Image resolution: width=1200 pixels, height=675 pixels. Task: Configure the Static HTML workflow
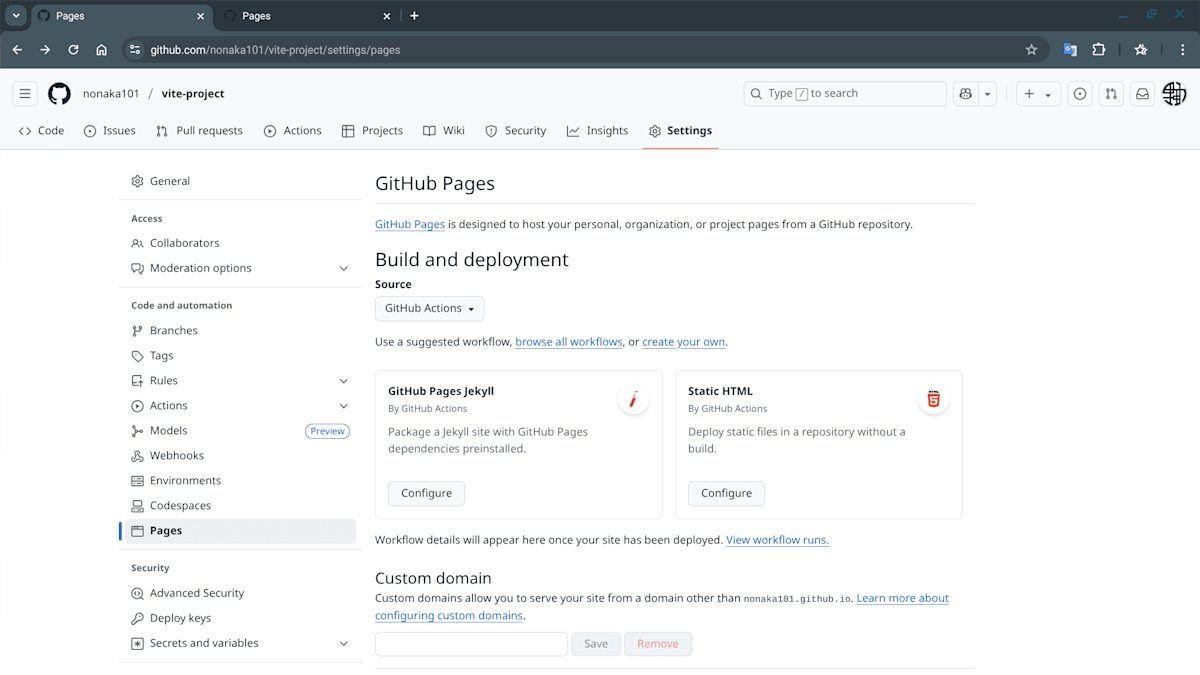pyautogui.click(x=726, y=494)
